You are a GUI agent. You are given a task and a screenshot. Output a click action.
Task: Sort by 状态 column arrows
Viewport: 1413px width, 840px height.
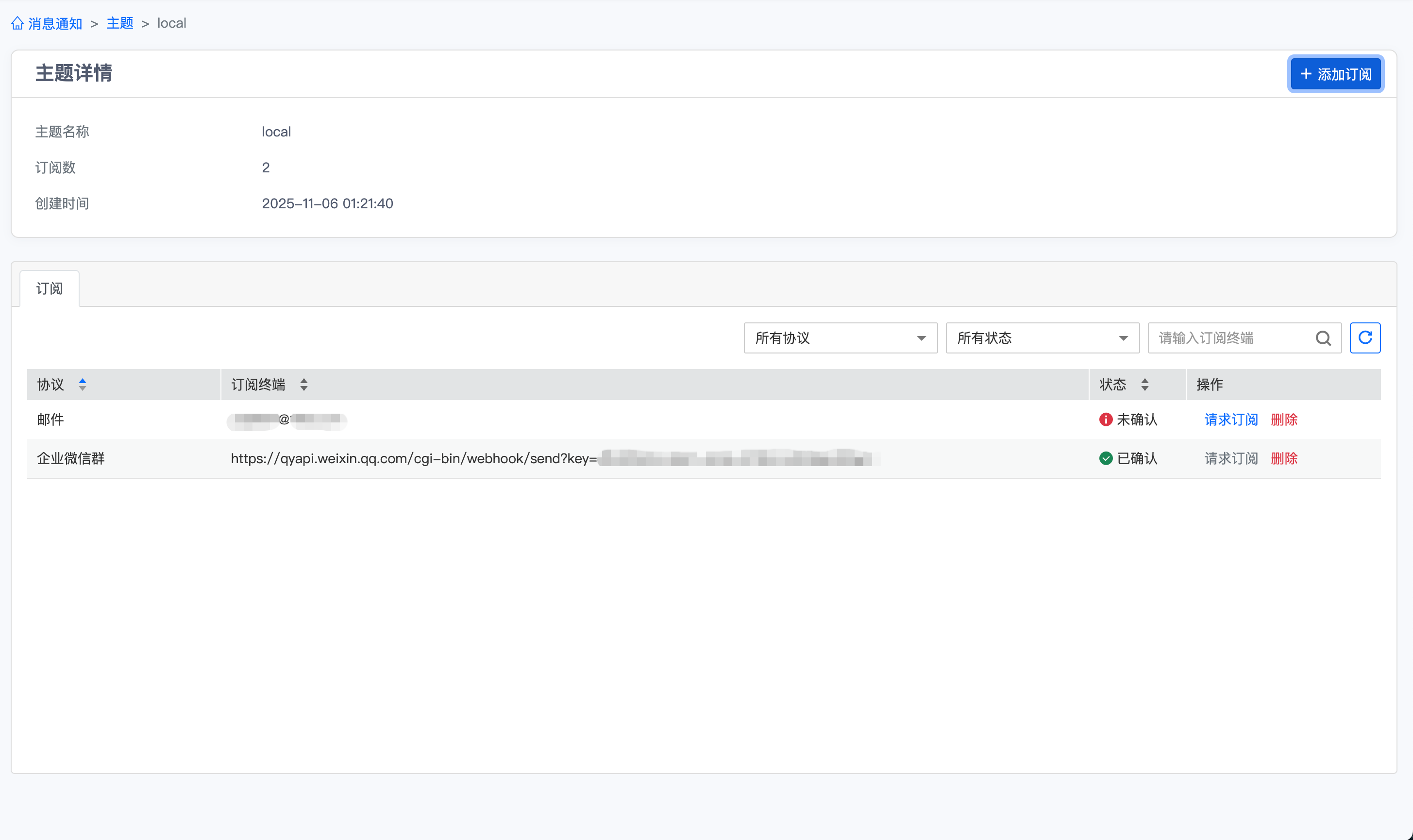click(1145, 385)
